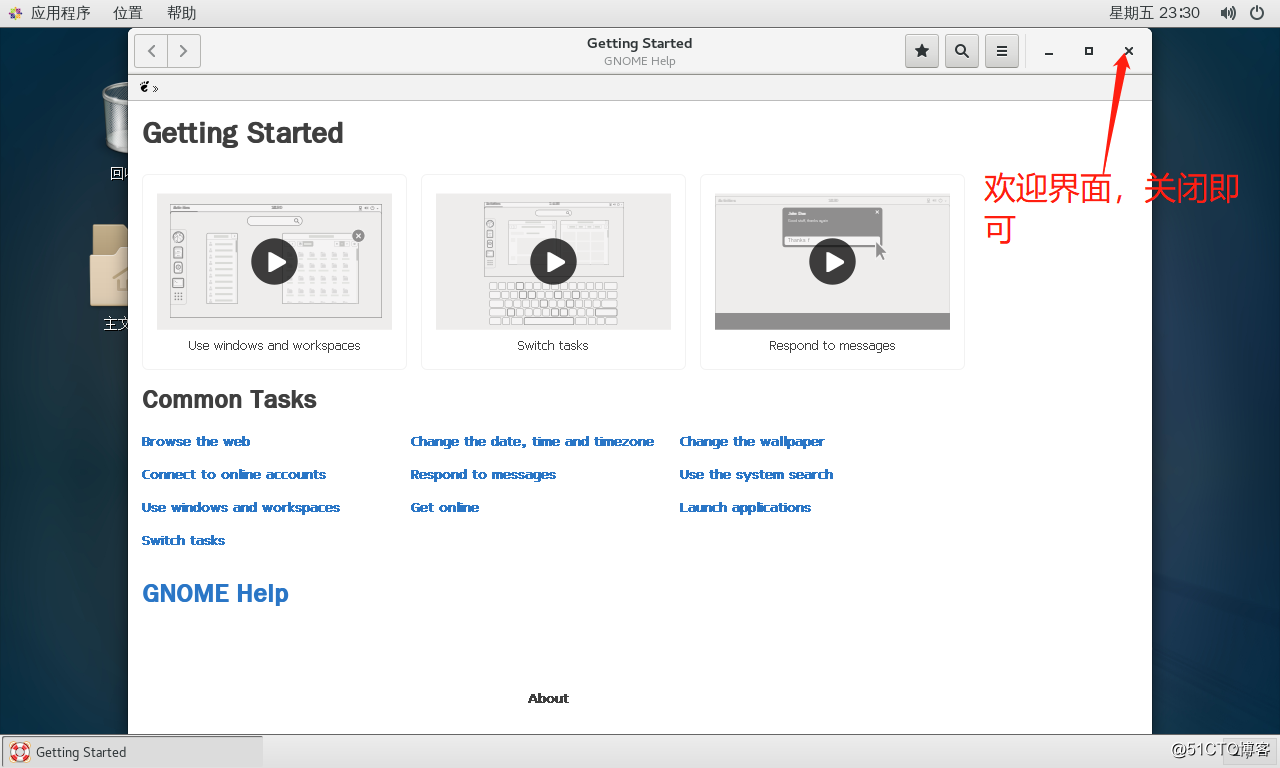Open the hamburger menu button
Viewport: 1280px width, 768px height.
tap(1002, 51)
